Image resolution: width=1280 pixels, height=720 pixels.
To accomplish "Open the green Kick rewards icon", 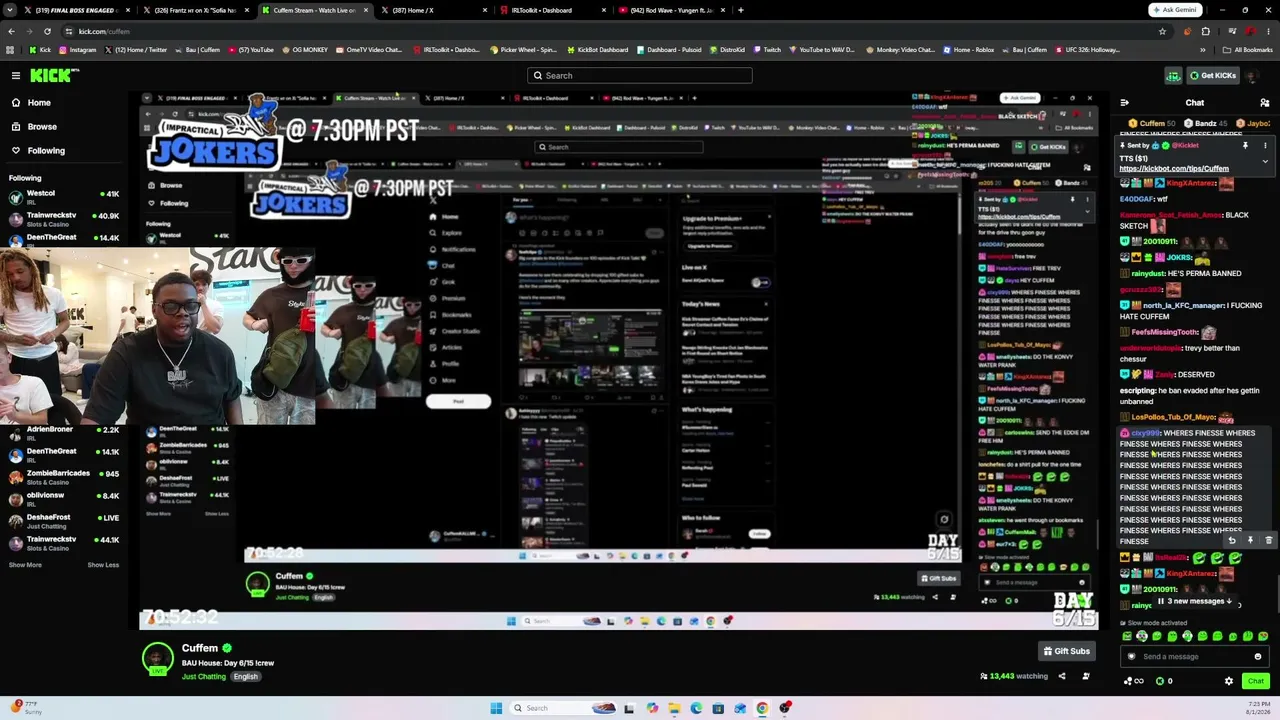I will [x=1173, y=75].
